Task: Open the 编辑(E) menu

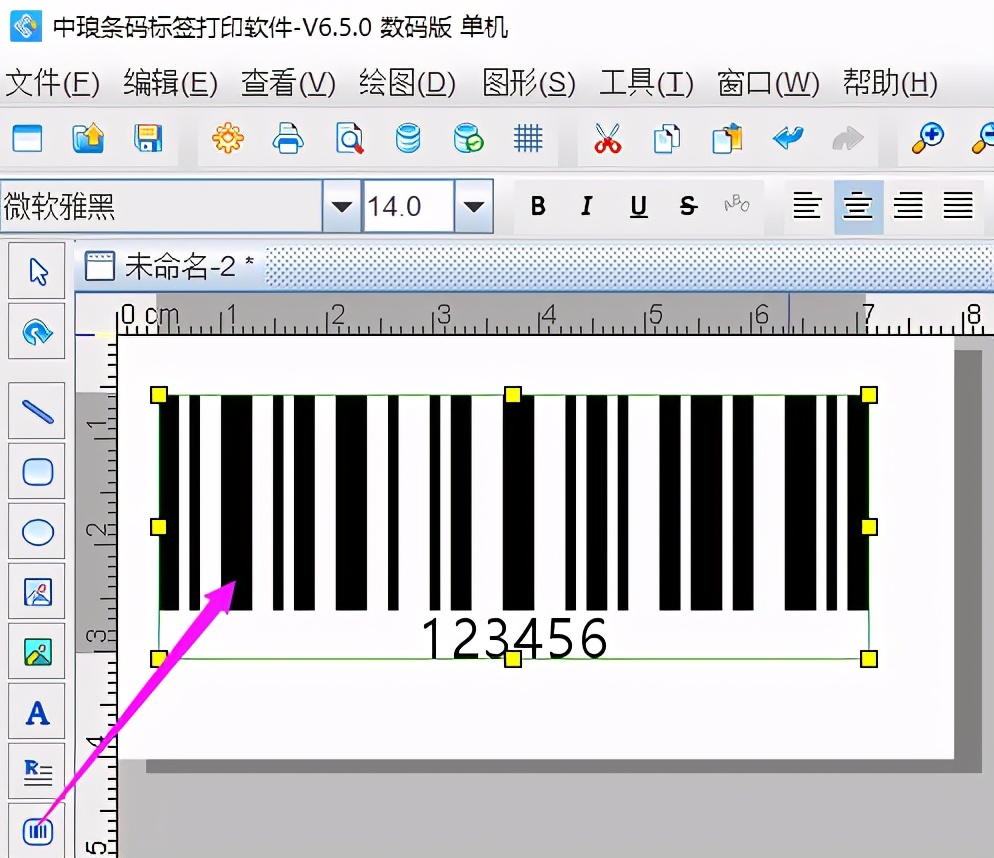Action: point(171,83)
